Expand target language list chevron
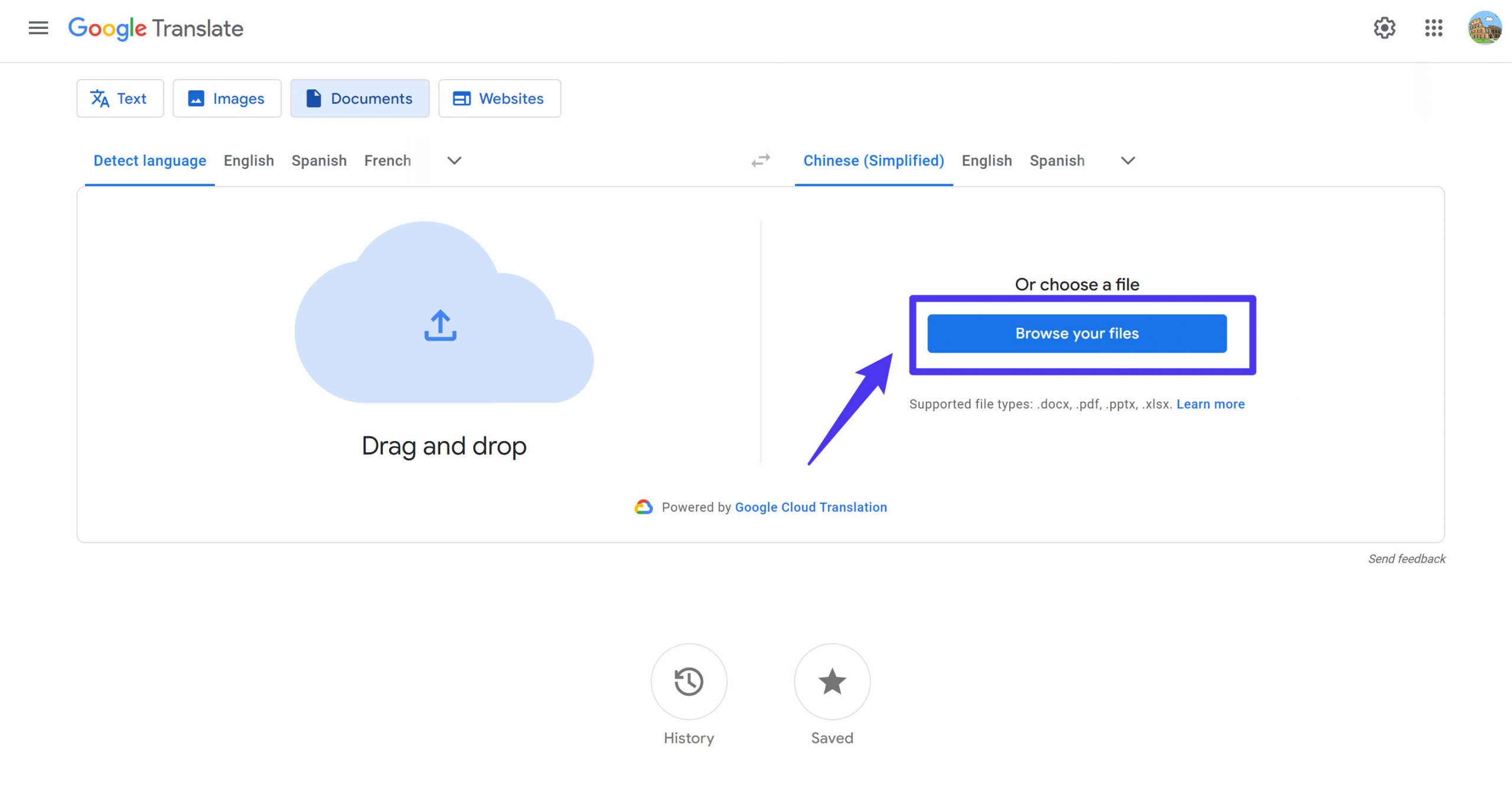1512x802 pixels. tap(1128, 161)
